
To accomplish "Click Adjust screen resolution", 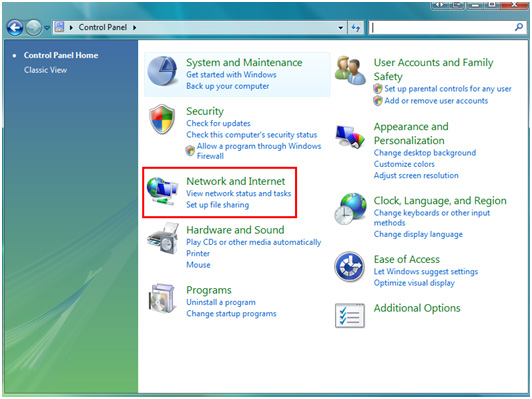I will pyautogui.click(x=416, y=175).
